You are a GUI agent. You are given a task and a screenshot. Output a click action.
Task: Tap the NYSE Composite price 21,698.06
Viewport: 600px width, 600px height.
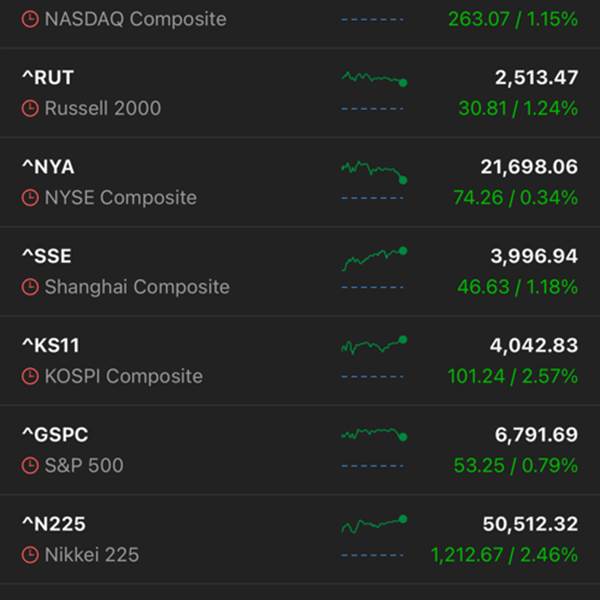[529, 167]
